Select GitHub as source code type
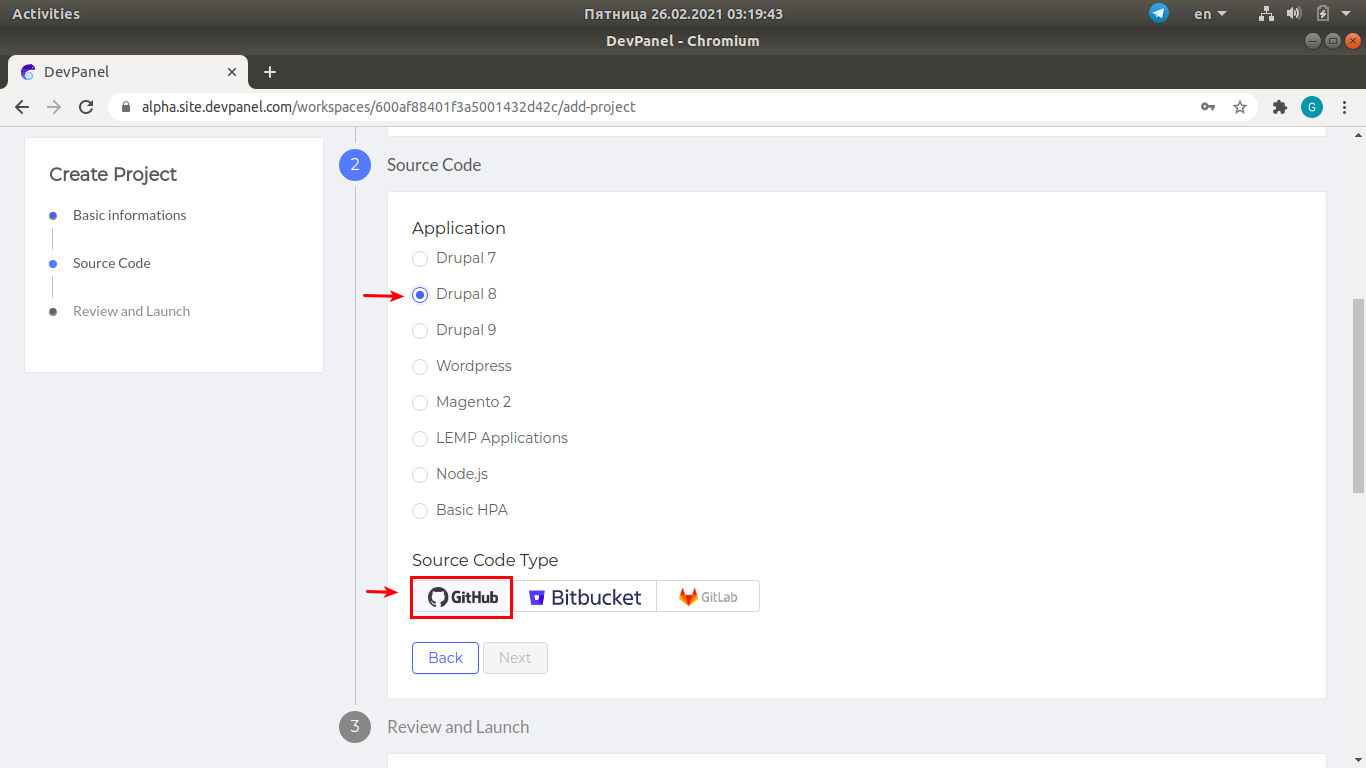Viewport: 1366px width, 768px height. click(x=462, y=597)
